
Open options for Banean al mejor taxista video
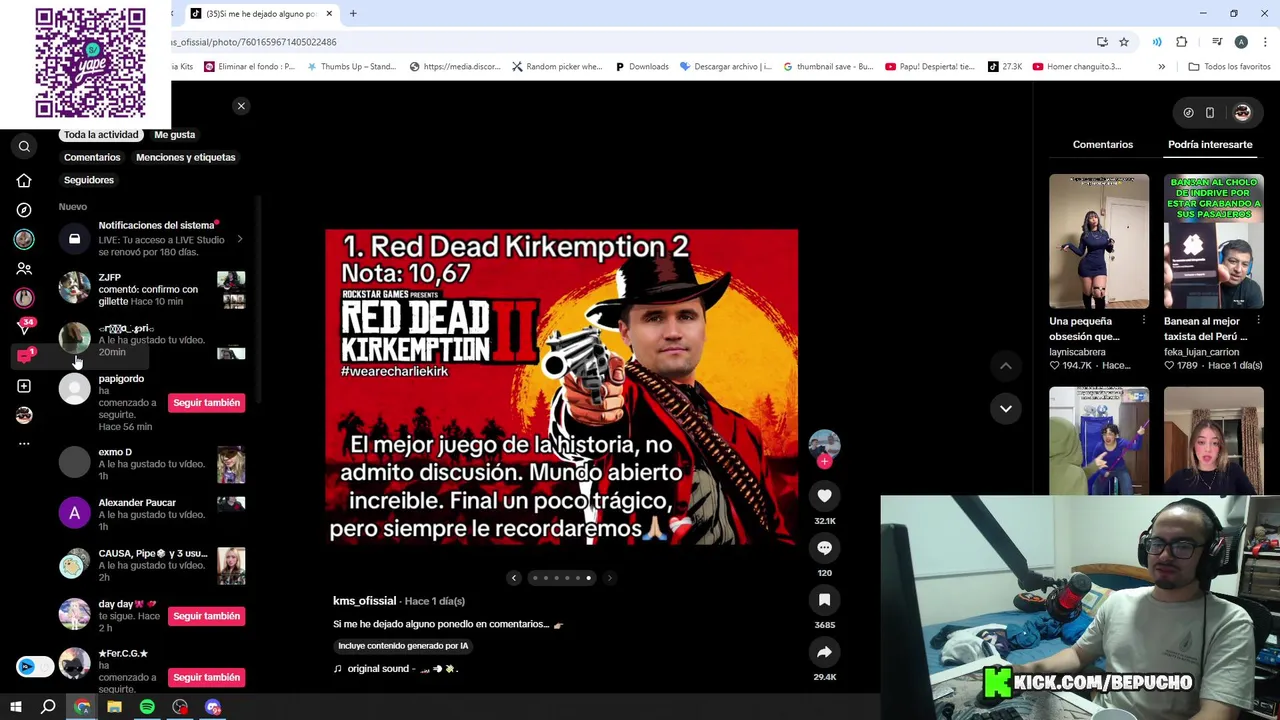pos(1259,321)
